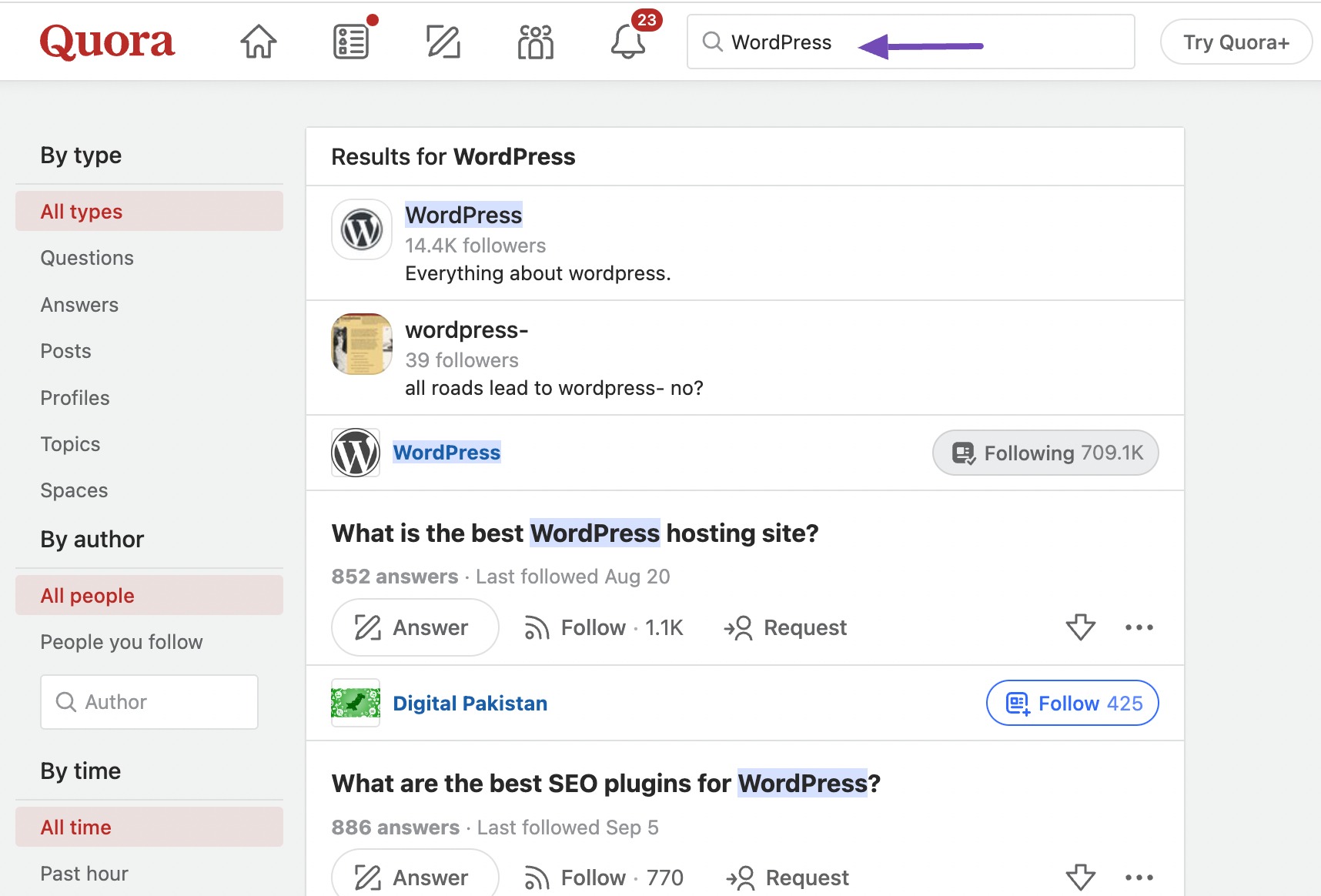Viewport: 1321px width, 896px height.
Task: Filter results by Posts
Action: point(65,351)
